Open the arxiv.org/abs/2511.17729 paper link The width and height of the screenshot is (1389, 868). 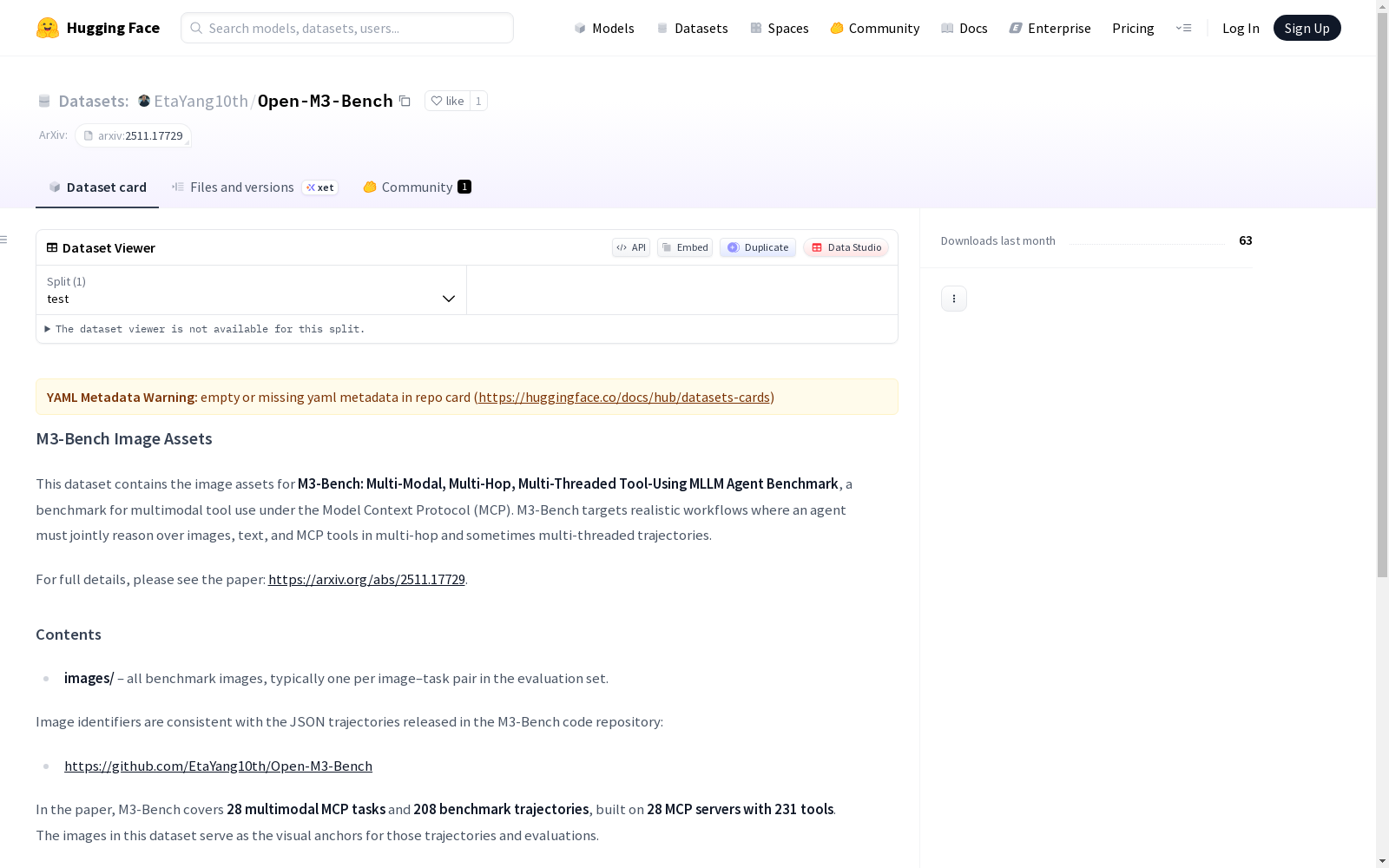tap(366, 579)
